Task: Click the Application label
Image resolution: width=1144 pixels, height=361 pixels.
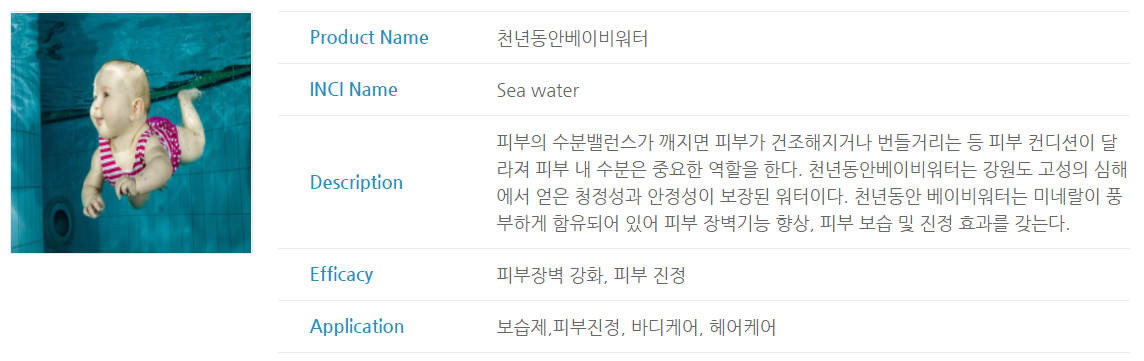Action: [357, 326]
